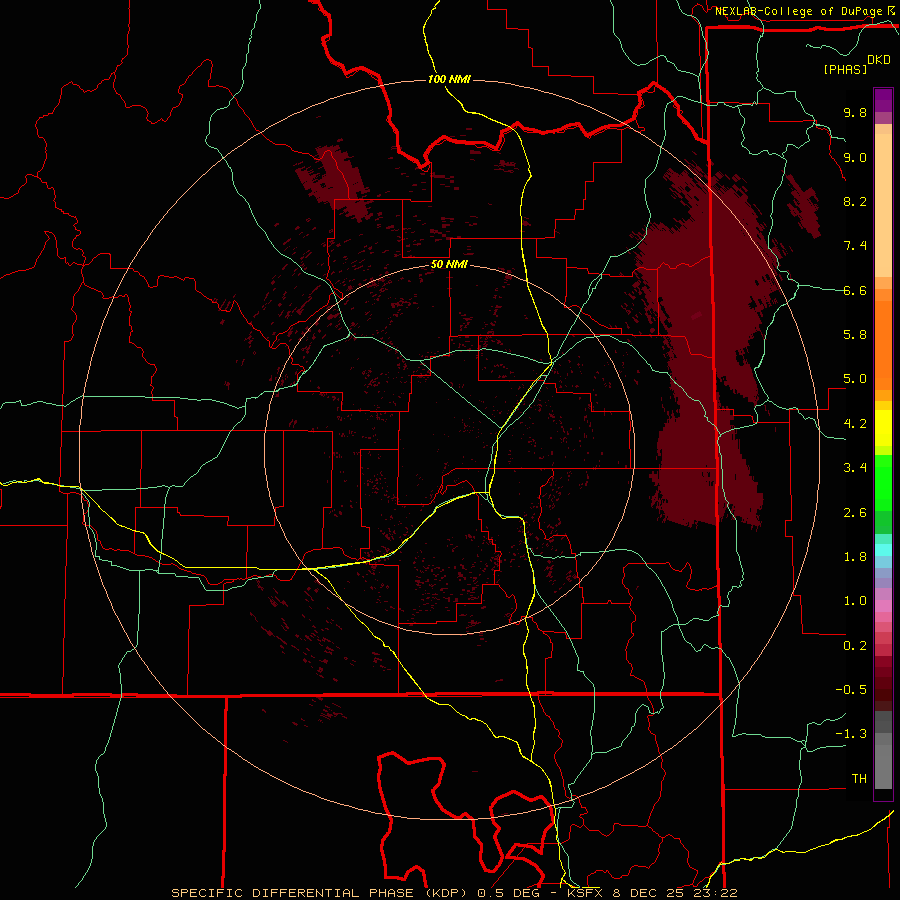Viewport: 900px width, 900px height.
Task: Click the -1.3 scale label
Action: click(851, 734)
